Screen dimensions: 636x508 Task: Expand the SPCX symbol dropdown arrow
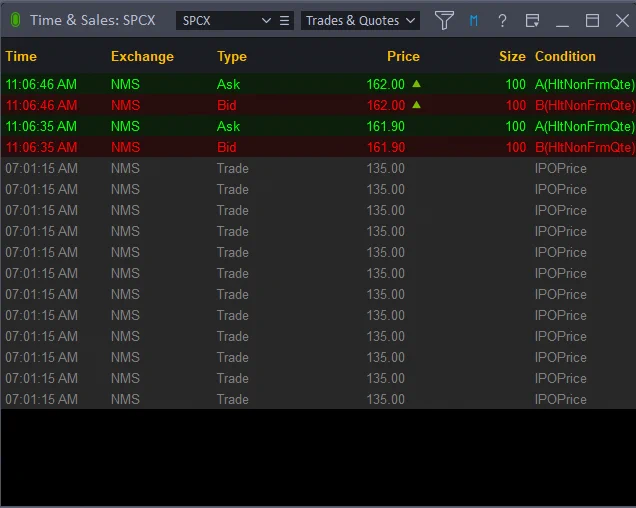tap(266, 20)
